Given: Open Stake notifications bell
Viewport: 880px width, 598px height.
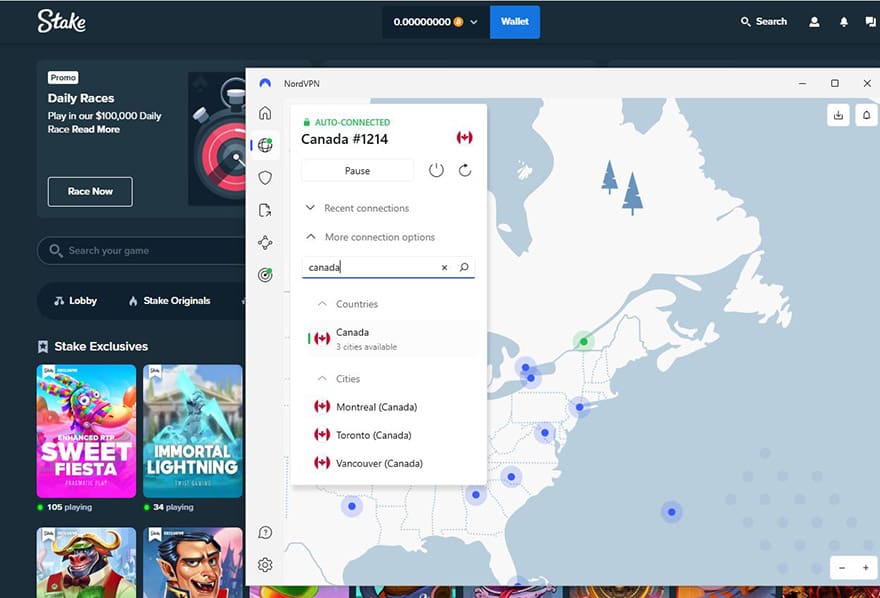Looking at the screenshot, I should point(844,22).
